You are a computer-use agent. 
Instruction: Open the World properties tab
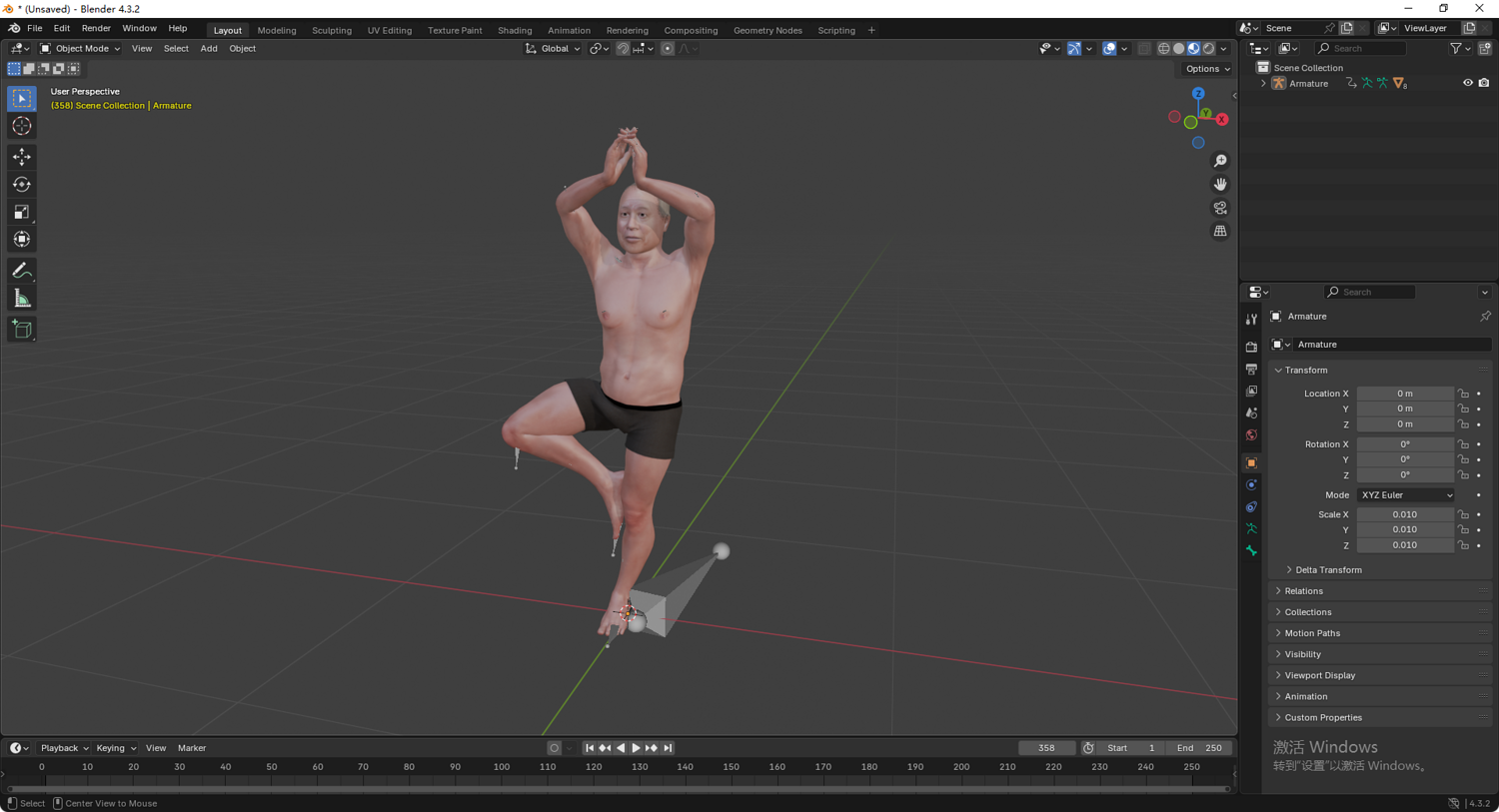[x=1251, y=435]
